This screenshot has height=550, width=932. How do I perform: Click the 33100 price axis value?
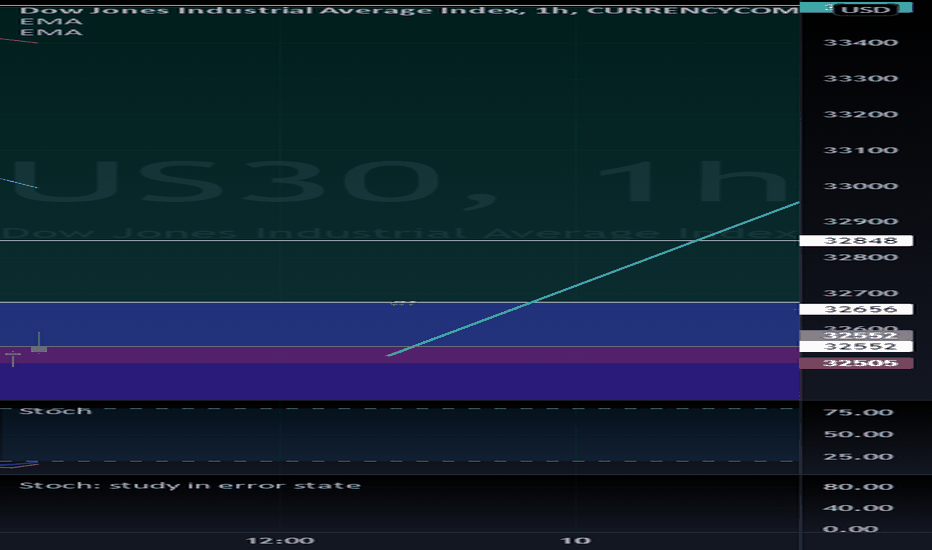pos(860,150)
